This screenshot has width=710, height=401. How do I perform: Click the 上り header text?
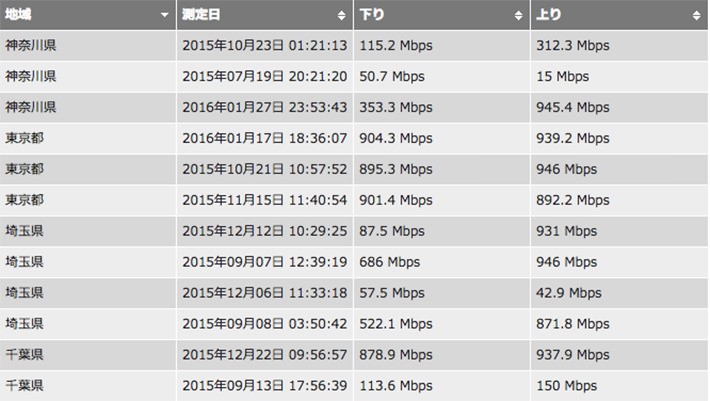click(x=549, y=16)
